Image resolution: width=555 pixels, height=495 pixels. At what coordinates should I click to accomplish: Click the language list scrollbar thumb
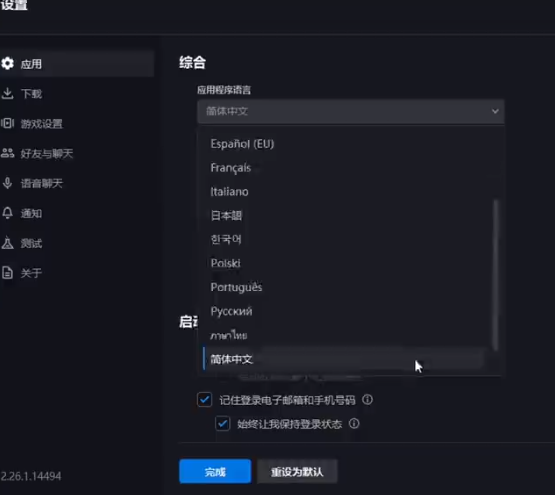point(496,275)
